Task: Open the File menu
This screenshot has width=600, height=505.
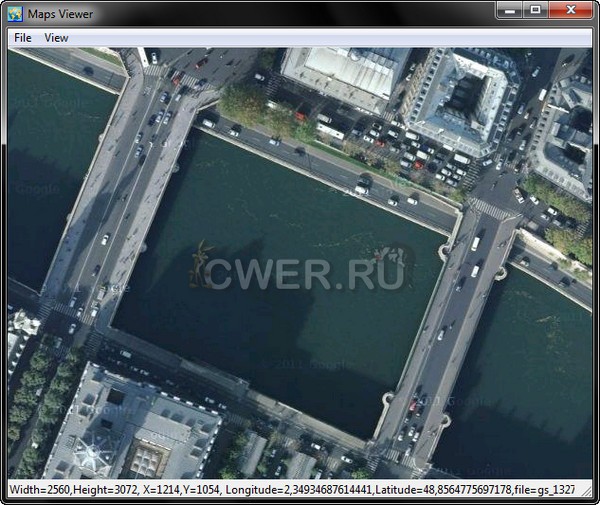Action: [22, 38]
